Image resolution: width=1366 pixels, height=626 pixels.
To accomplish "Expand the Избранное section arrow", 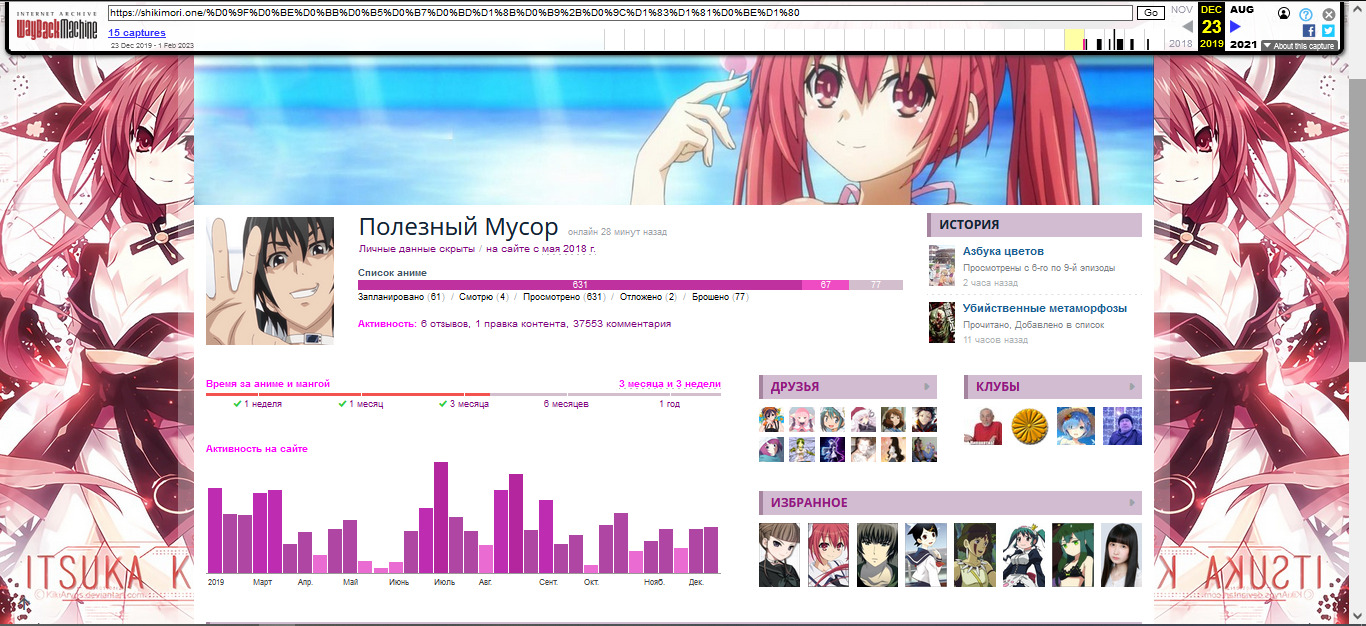I will (1133, 503).
